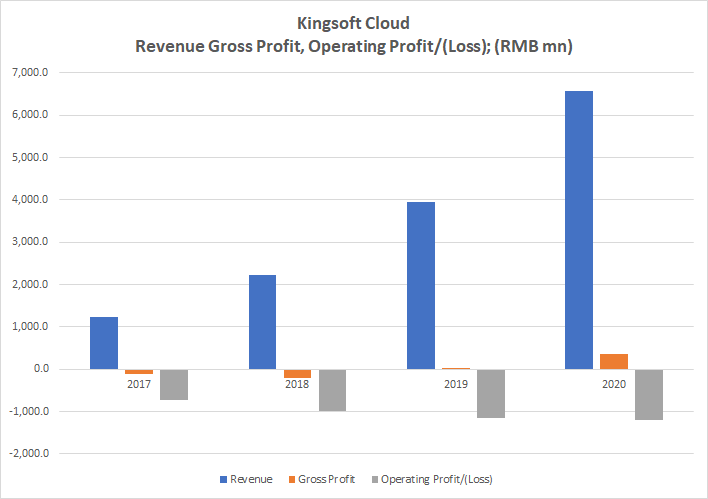Select the 2020 Revenue bar
The height and width of the screenshot is (499, 708).
(x=579, y=230)
